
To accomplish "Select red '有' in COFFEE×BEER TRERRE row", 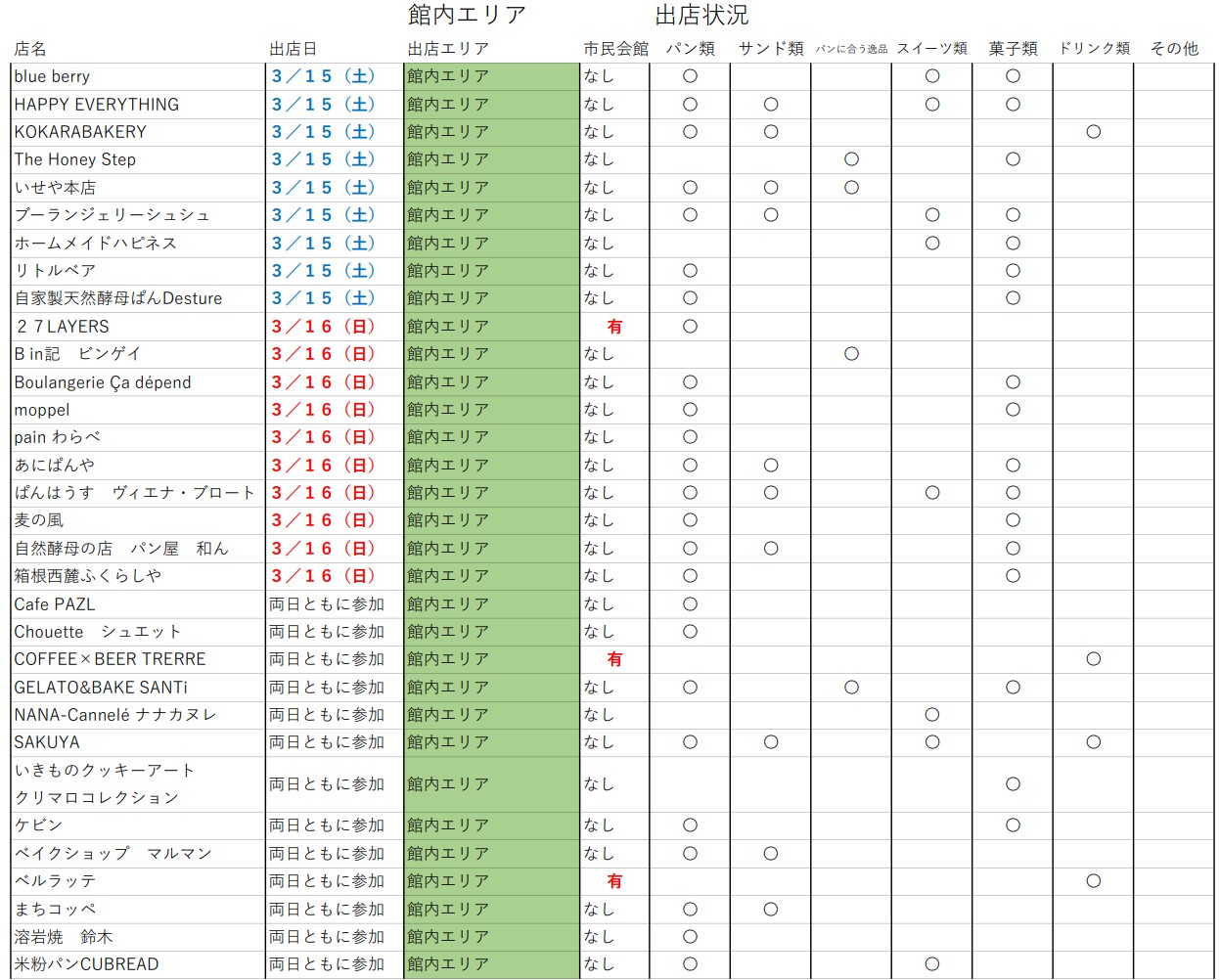I will 614,659.
